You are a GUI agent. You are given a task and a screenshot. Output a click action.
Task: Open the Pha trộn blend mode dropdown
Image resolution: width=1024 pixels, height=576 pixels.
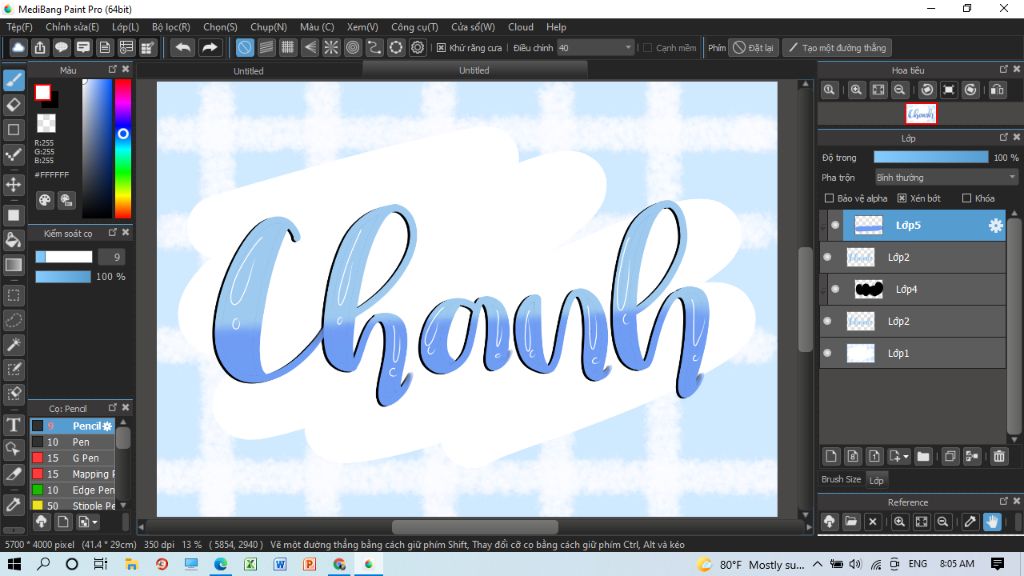(946, 178)
